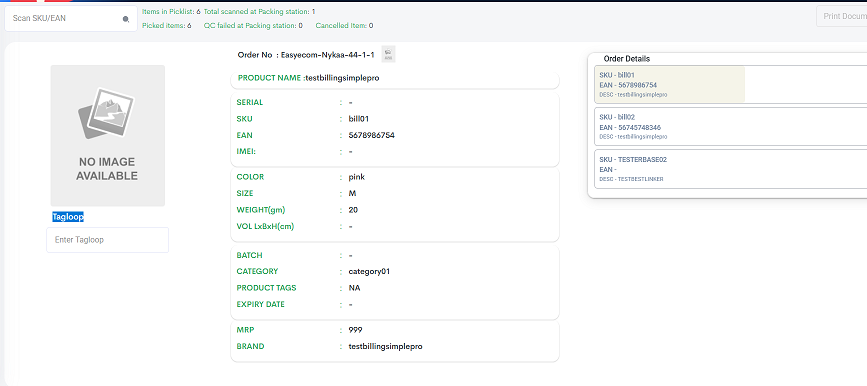
Task: Click the Items in Picklist: 6 text
Action: pos(171,11)
